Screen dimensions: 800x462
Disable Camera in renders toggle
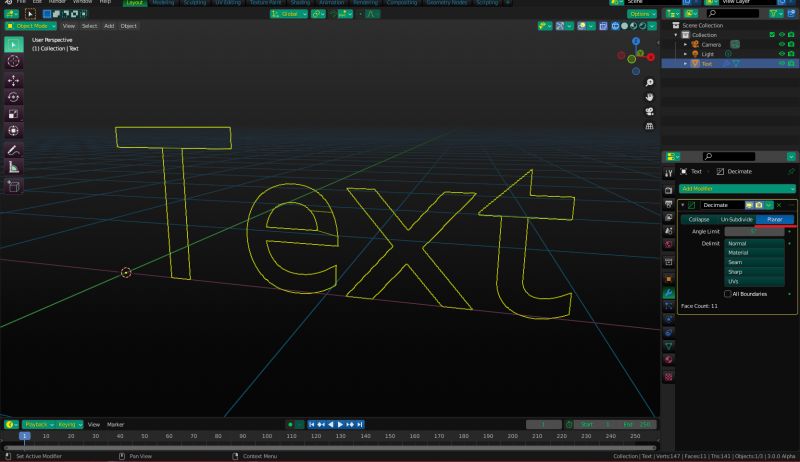(x=791, y=44)
